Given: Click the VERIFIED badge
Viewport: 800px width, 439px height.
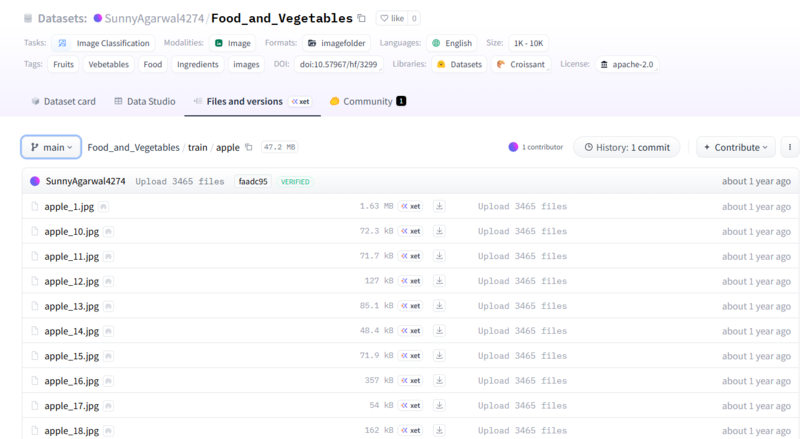Looking at the screenshot, I should (295, 182).
